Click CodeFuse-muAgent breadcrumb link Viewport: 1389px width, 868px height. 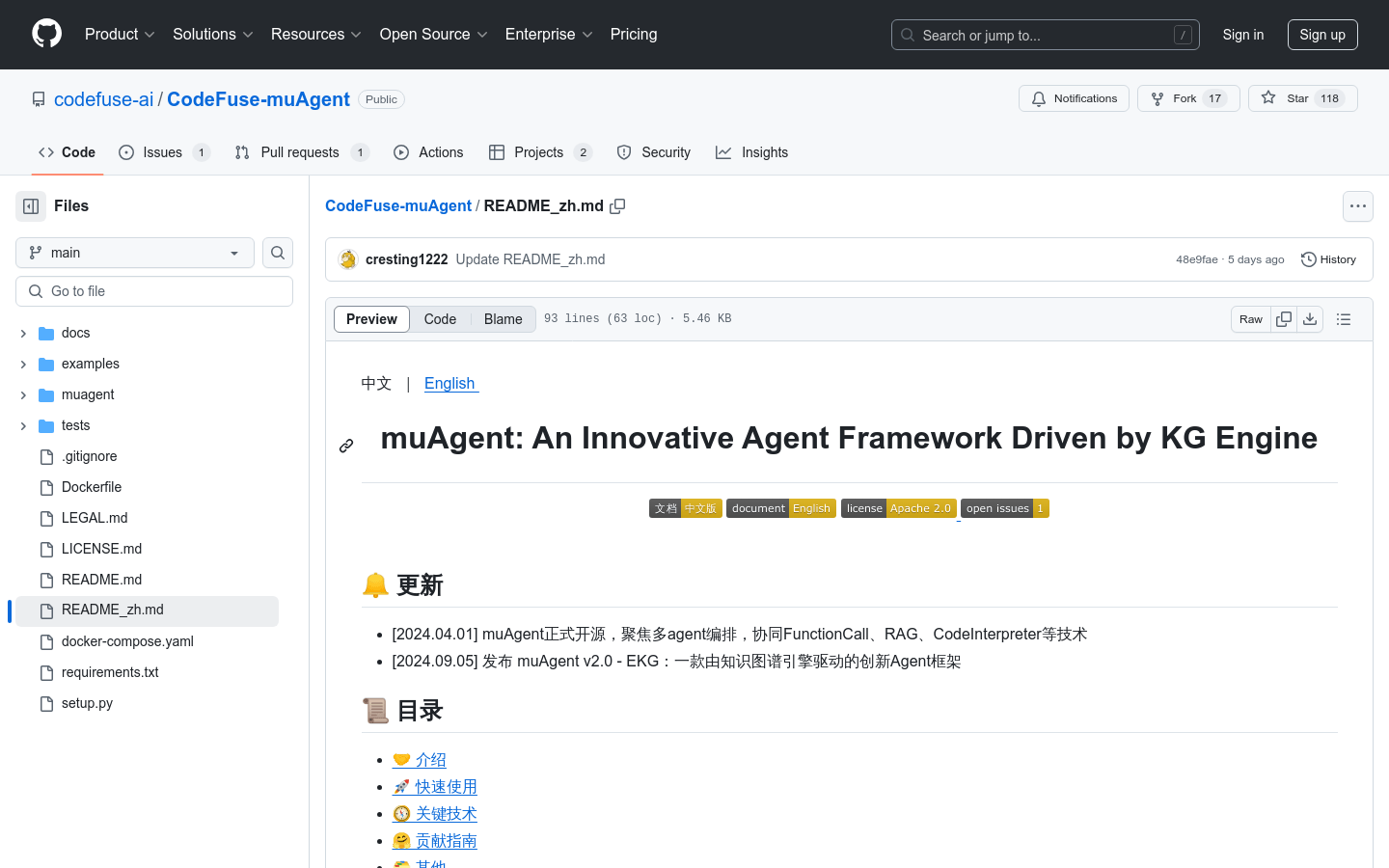398,206
